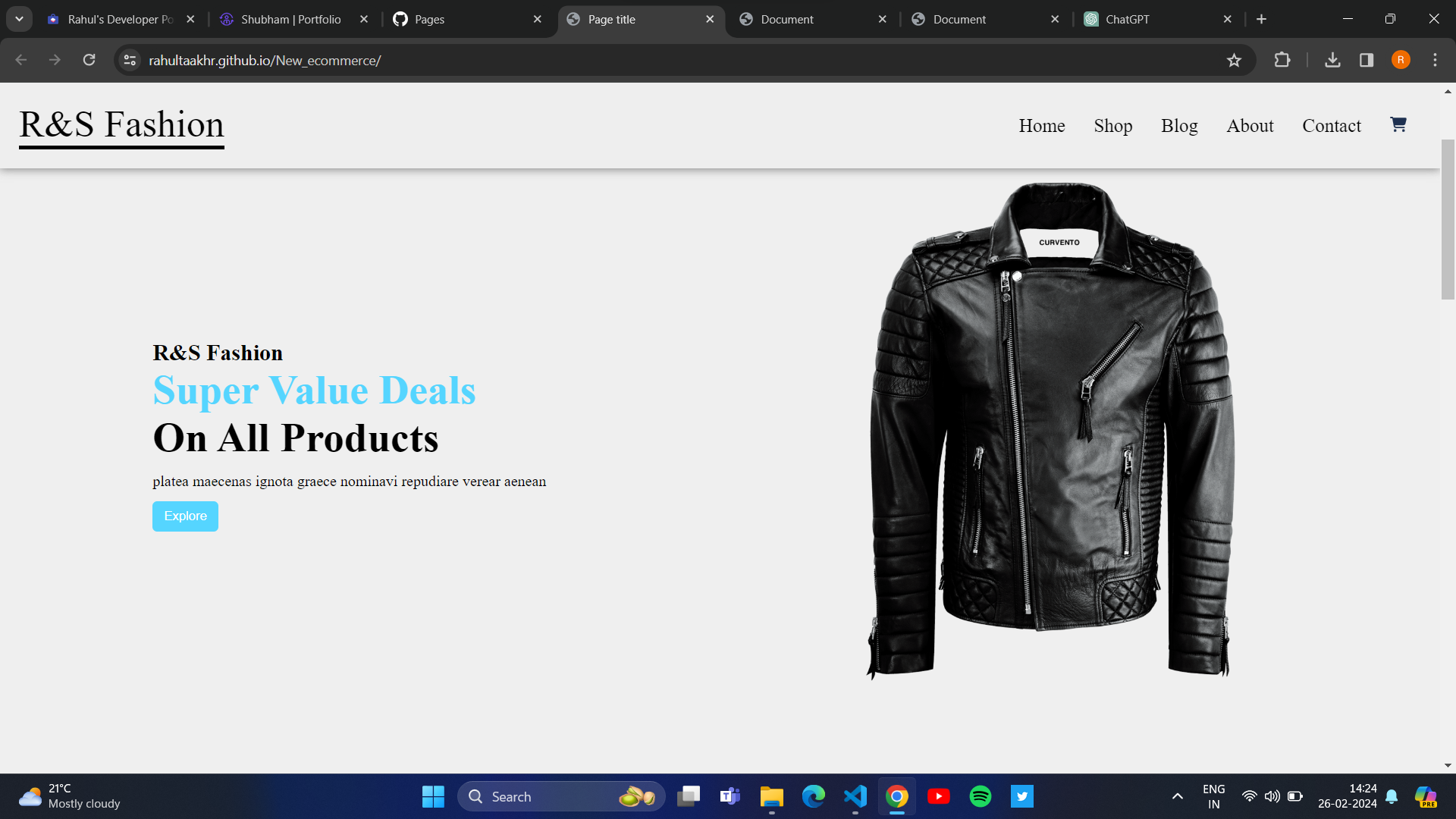Open Chrome's three-dot menu
1456x819 pixels.
[x=1435, y=60]
